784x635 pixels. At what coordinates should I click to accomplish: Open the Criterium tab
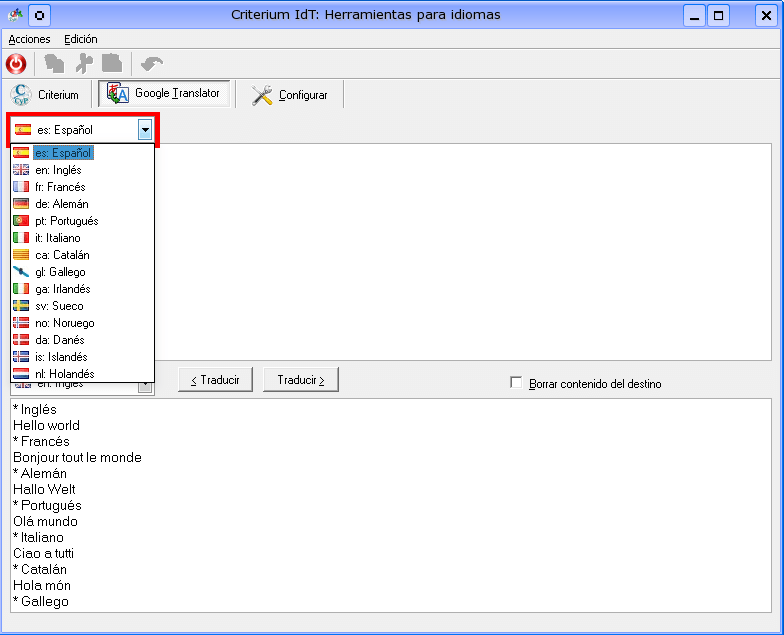click(46, 94)
